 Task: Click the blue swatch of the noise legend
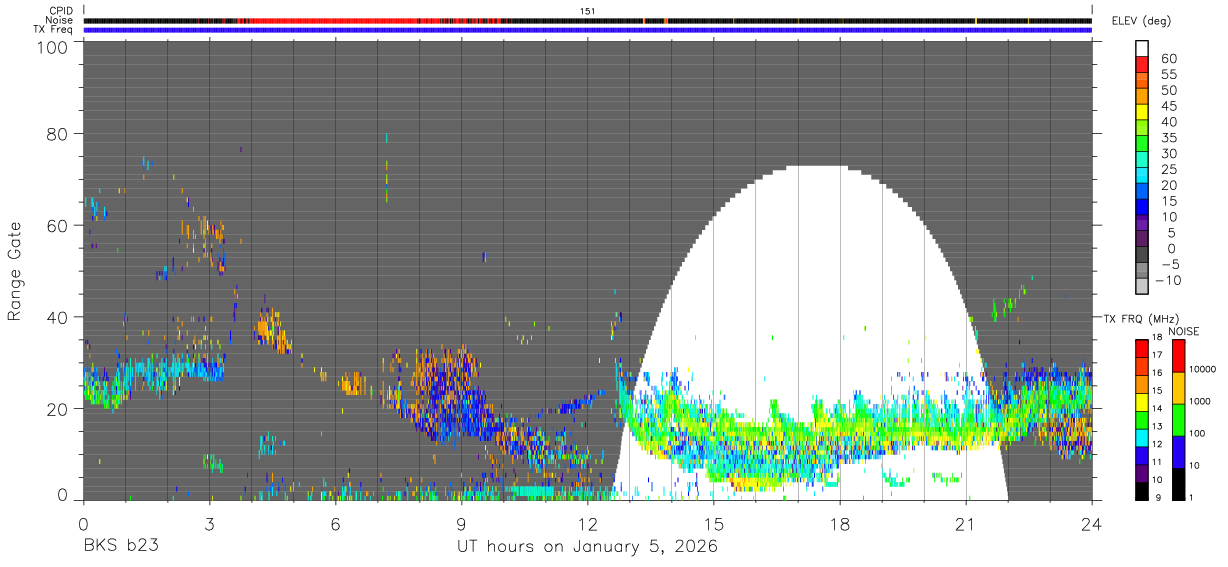click(1178, 452)
